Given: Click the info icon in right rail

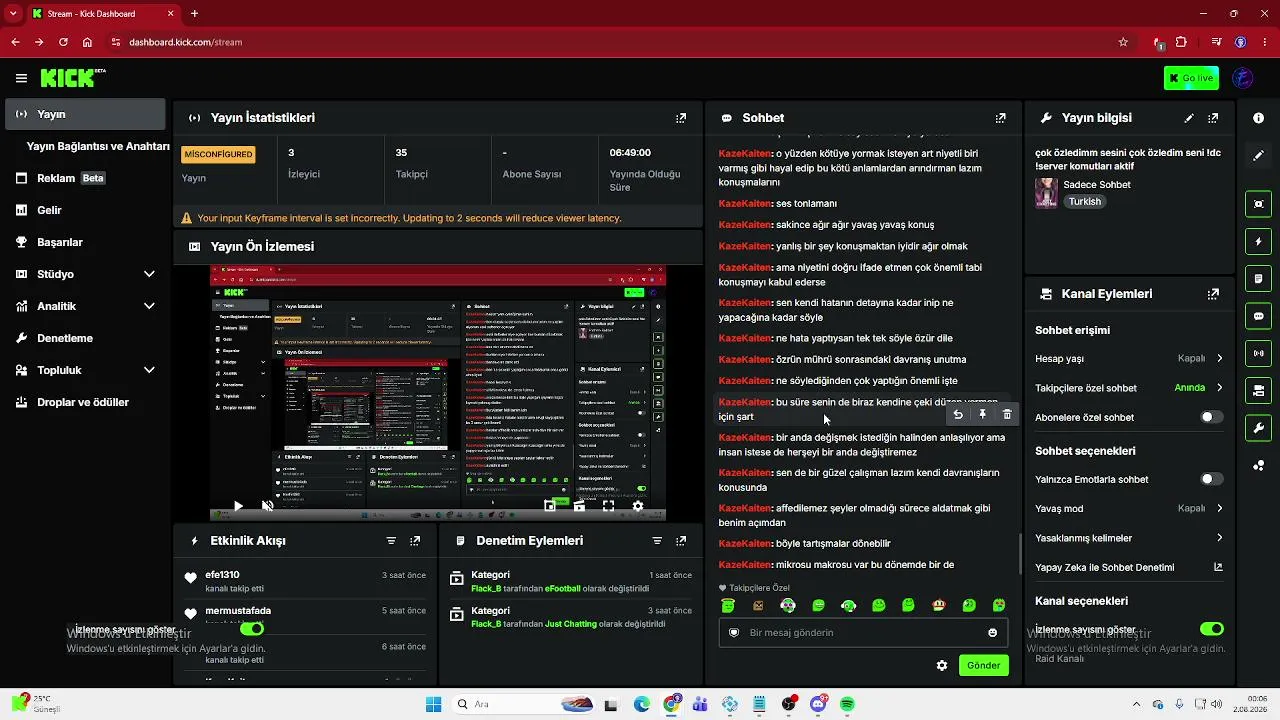Looking at the screenshot, I should pos(1258,118).
